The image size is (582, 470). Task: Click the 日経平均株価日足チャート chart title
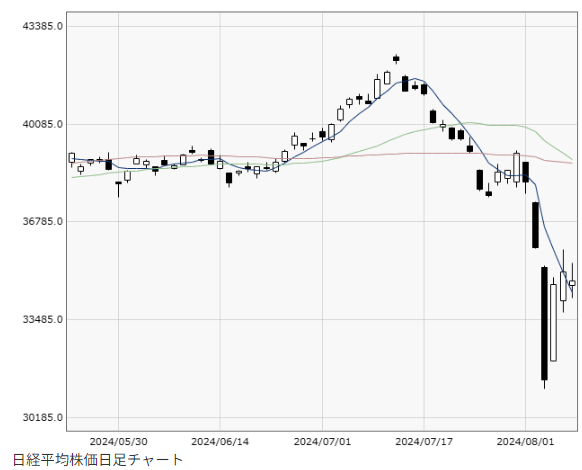98,460
